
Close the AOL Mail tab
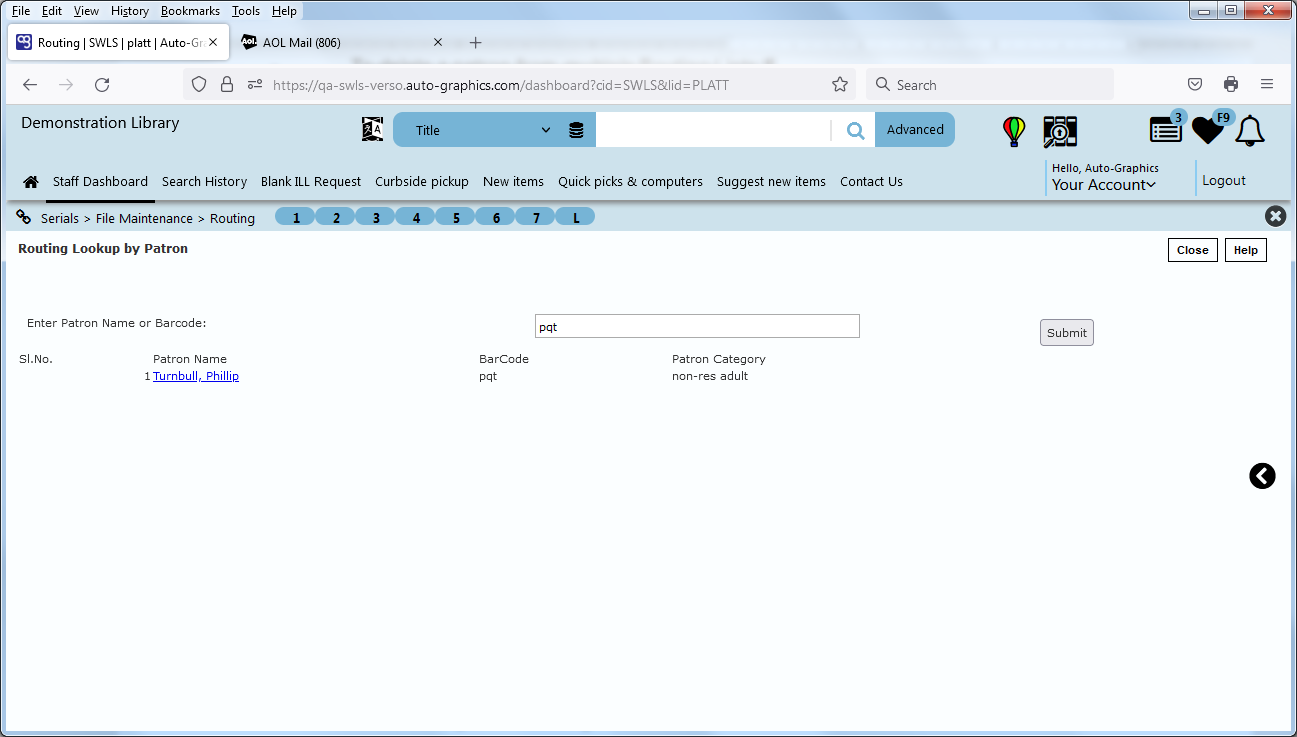coord(438,43)
